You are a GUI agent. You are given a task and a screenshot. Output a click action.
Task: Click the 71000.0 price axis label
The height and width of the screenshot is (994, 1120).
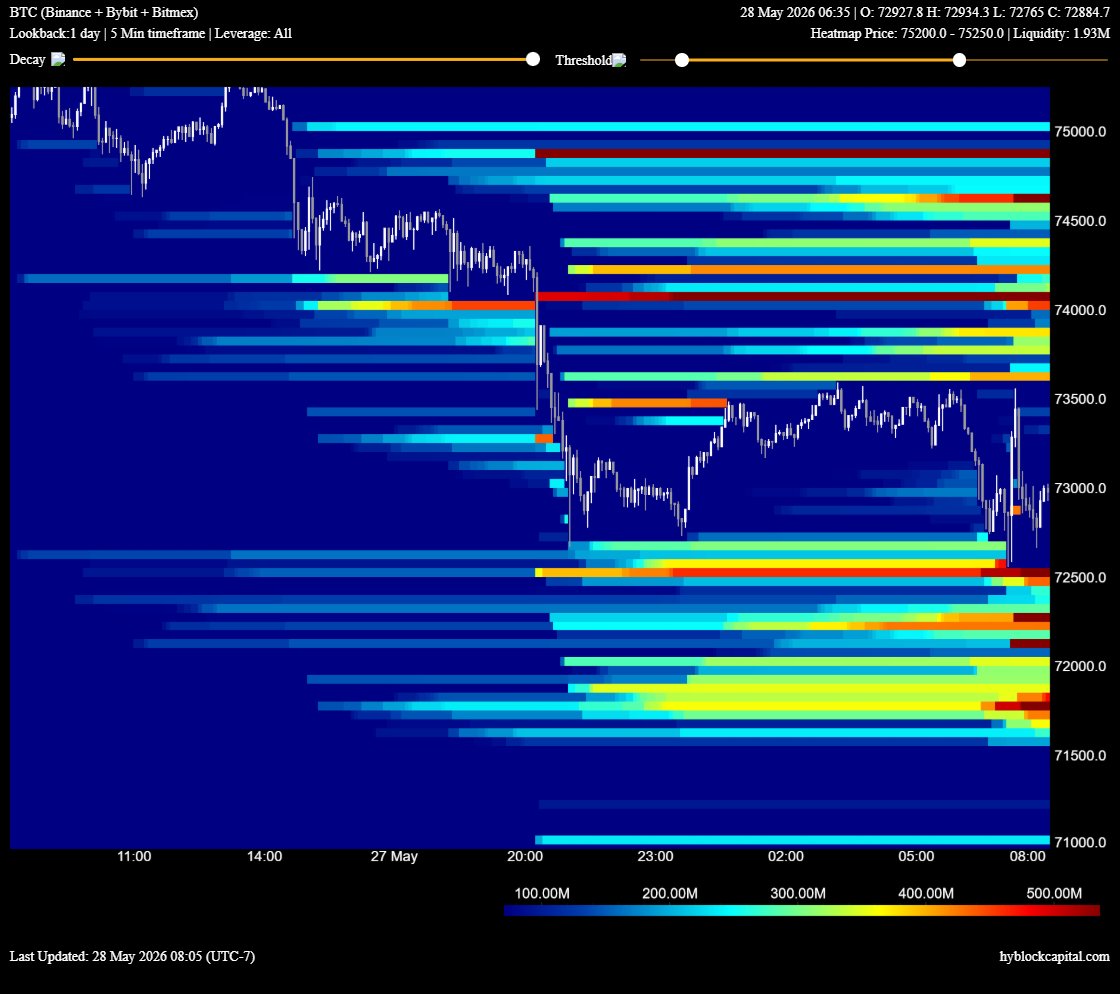coord(1080,842)
